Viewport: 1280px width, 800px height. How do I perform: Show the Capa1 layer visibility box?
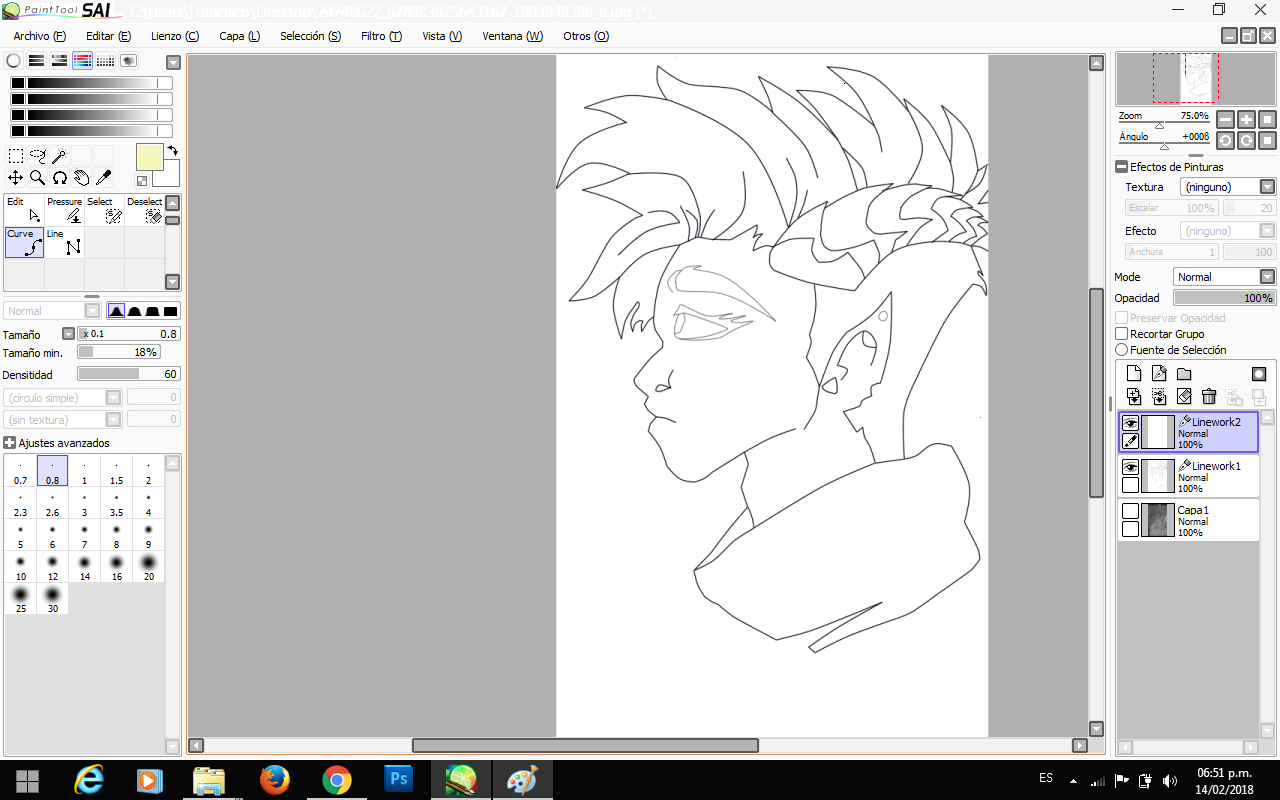[x=1130, y=511]
